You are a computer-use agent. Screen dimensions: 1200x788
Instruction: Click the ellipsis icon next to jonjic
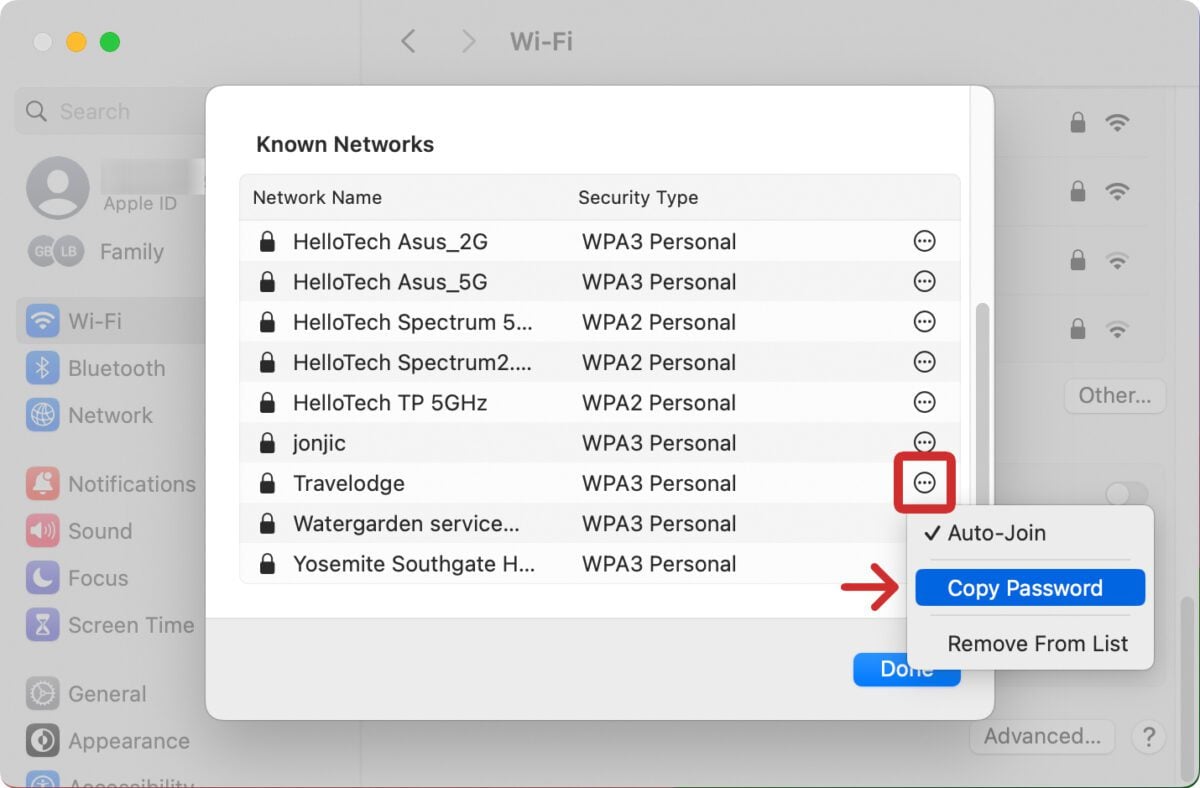click(x=924, y=442)
